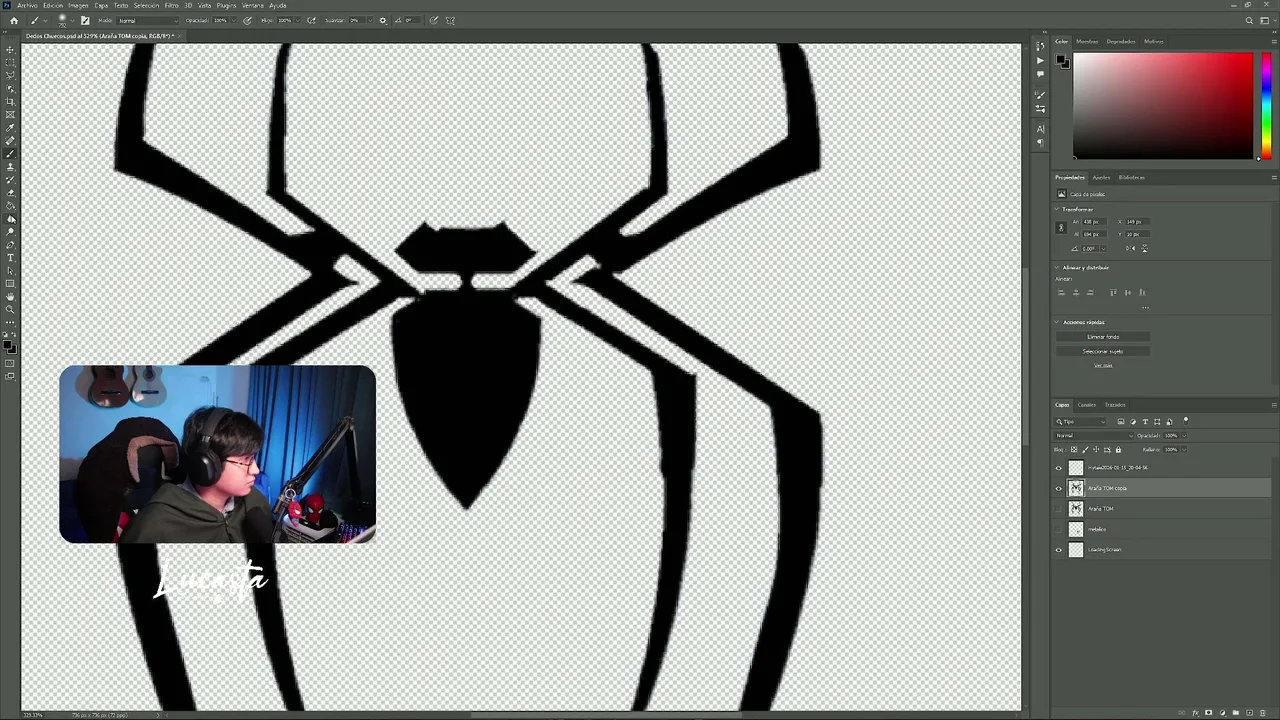
Task: Select the Rectangular Marquee tool
Action: (x=11, y=62)
